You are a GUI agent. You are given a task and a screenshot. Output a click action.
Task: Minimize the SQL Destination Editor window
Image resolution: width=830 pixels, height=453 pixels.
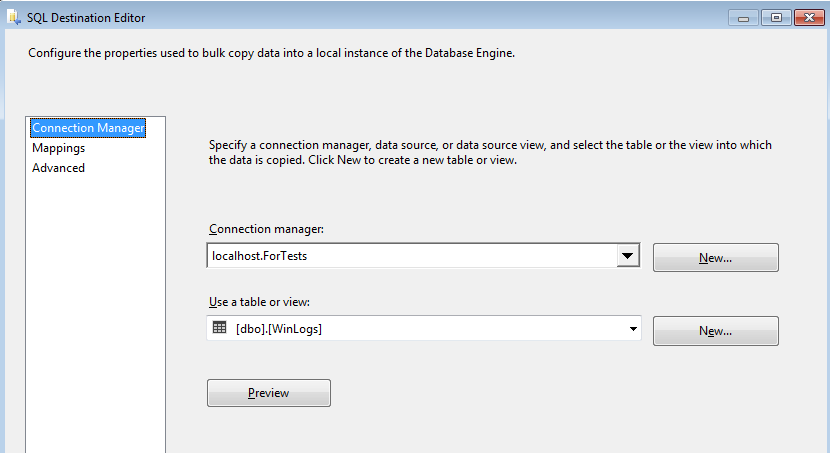(742, 16)
